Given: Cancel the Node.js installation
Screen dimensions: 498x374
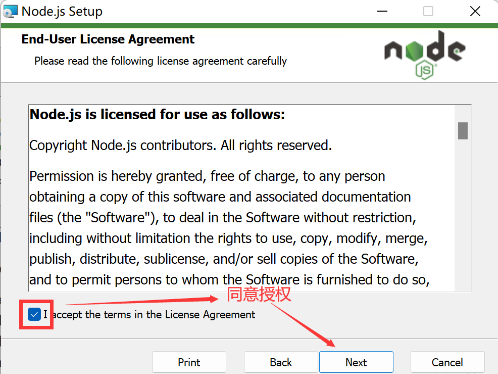Looking at the screenshot, I should [447, 362].
